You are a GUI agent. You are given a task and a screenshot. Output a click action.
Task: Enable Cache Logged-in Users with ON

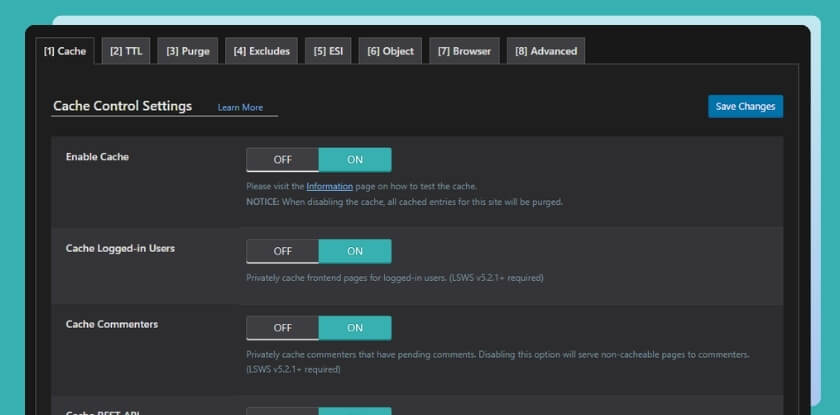click(x=355, y=251)
